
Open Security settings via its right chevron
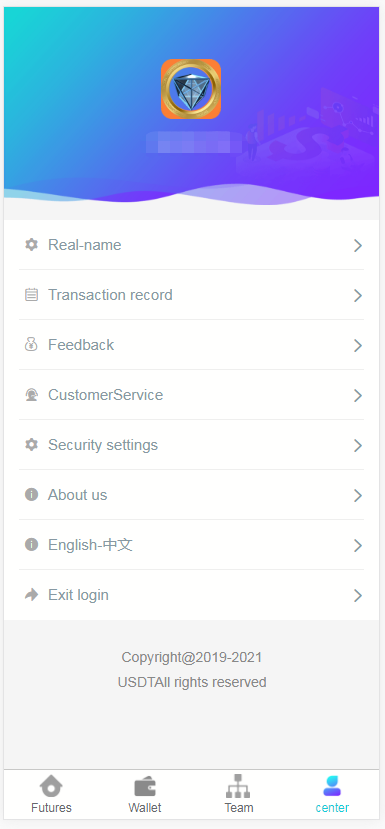click(x=358, y=446)
